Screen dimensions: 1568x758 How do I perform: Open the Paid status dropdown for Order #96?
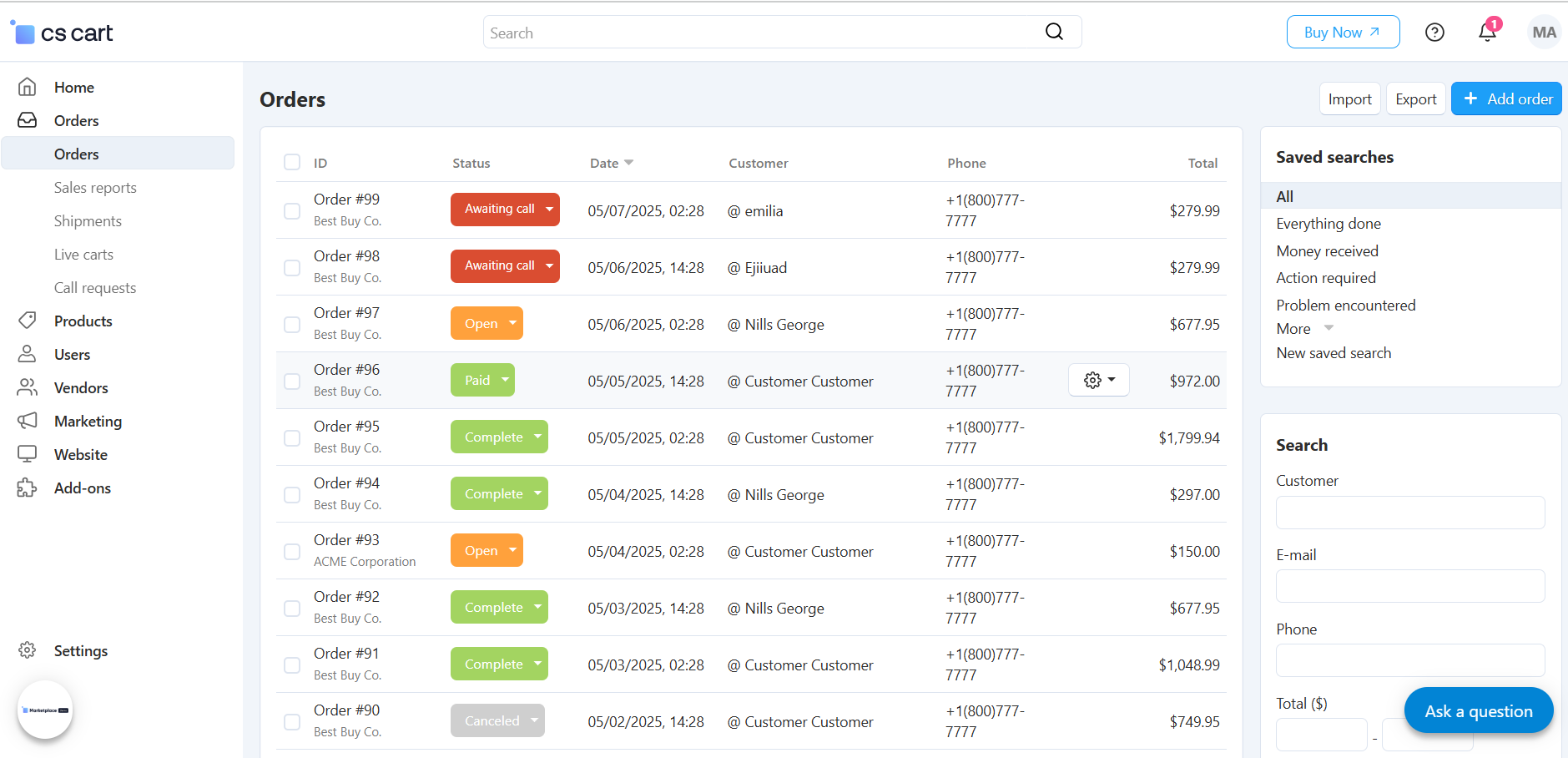pos(482,380)
